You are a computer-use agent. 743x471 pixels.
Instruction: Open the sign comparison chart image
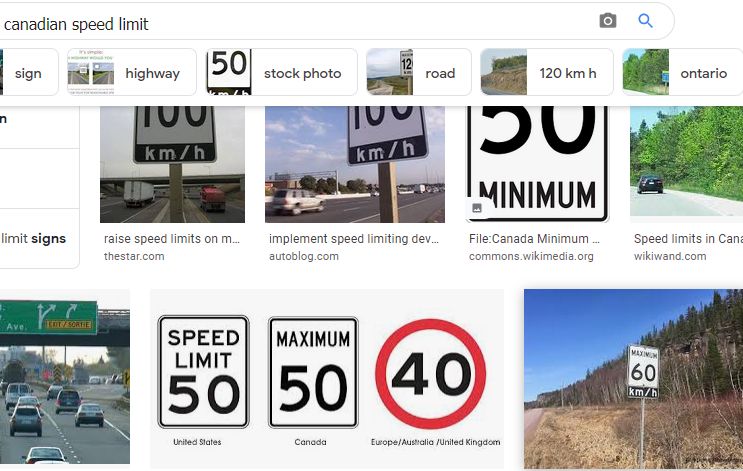[x=327, y=379]
